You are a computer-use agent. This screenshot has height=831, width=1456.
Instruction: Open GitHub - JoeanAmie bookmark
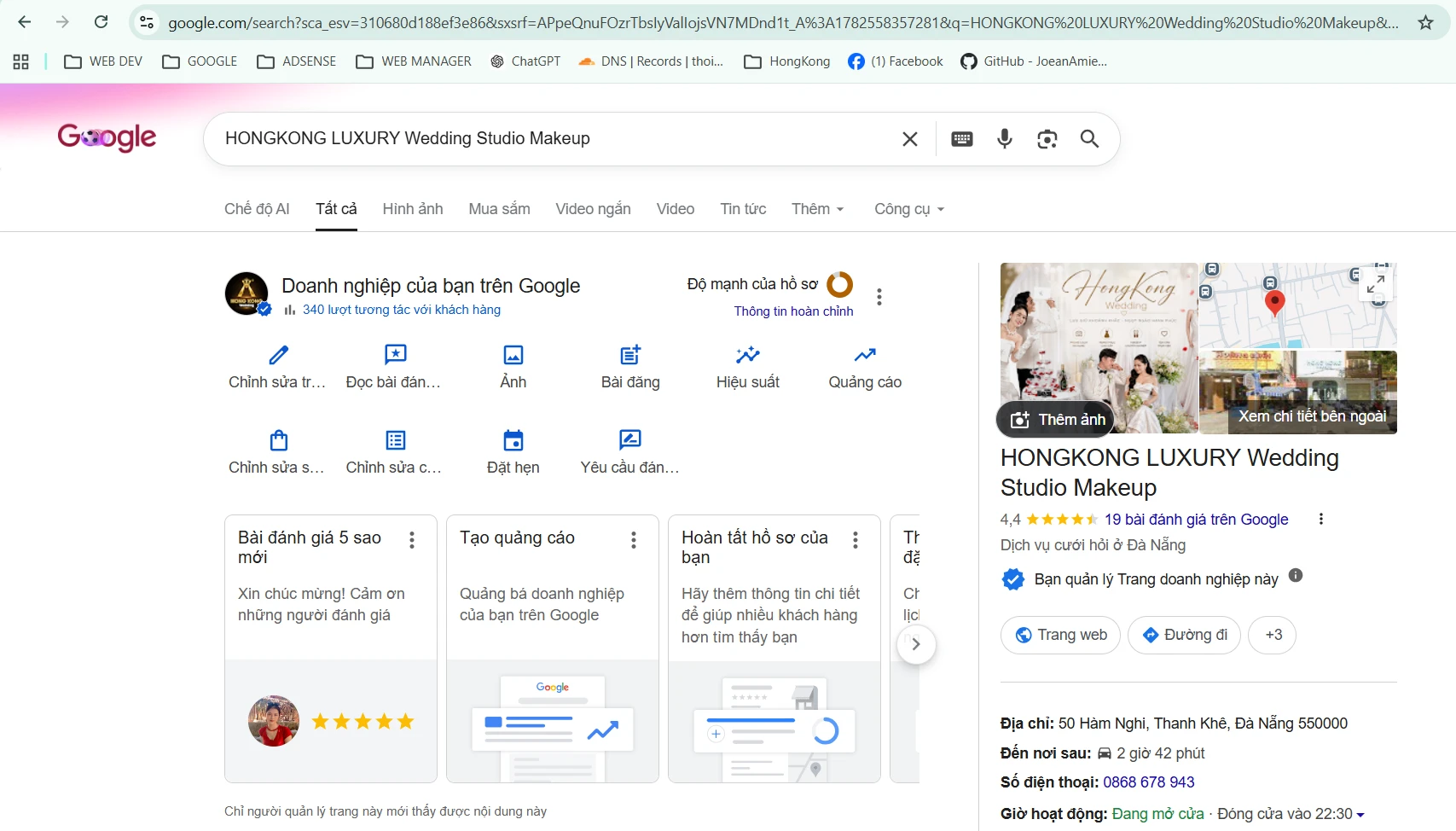click(1034, 61)
